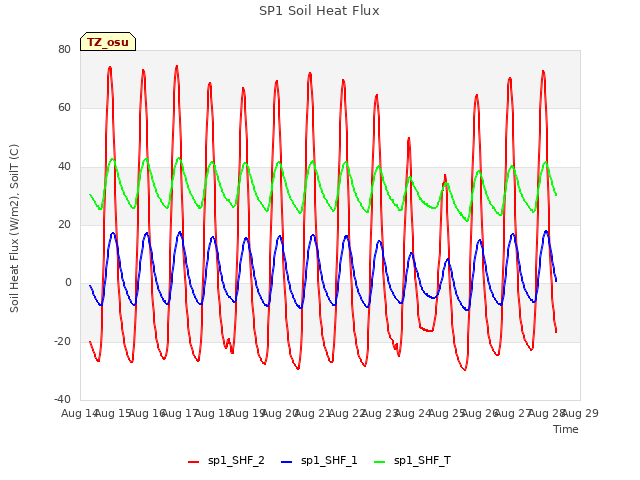This screenshot has height=480, width=640.
Task: Click the -20 tick on the y-axis
Action: click(62, 341)
